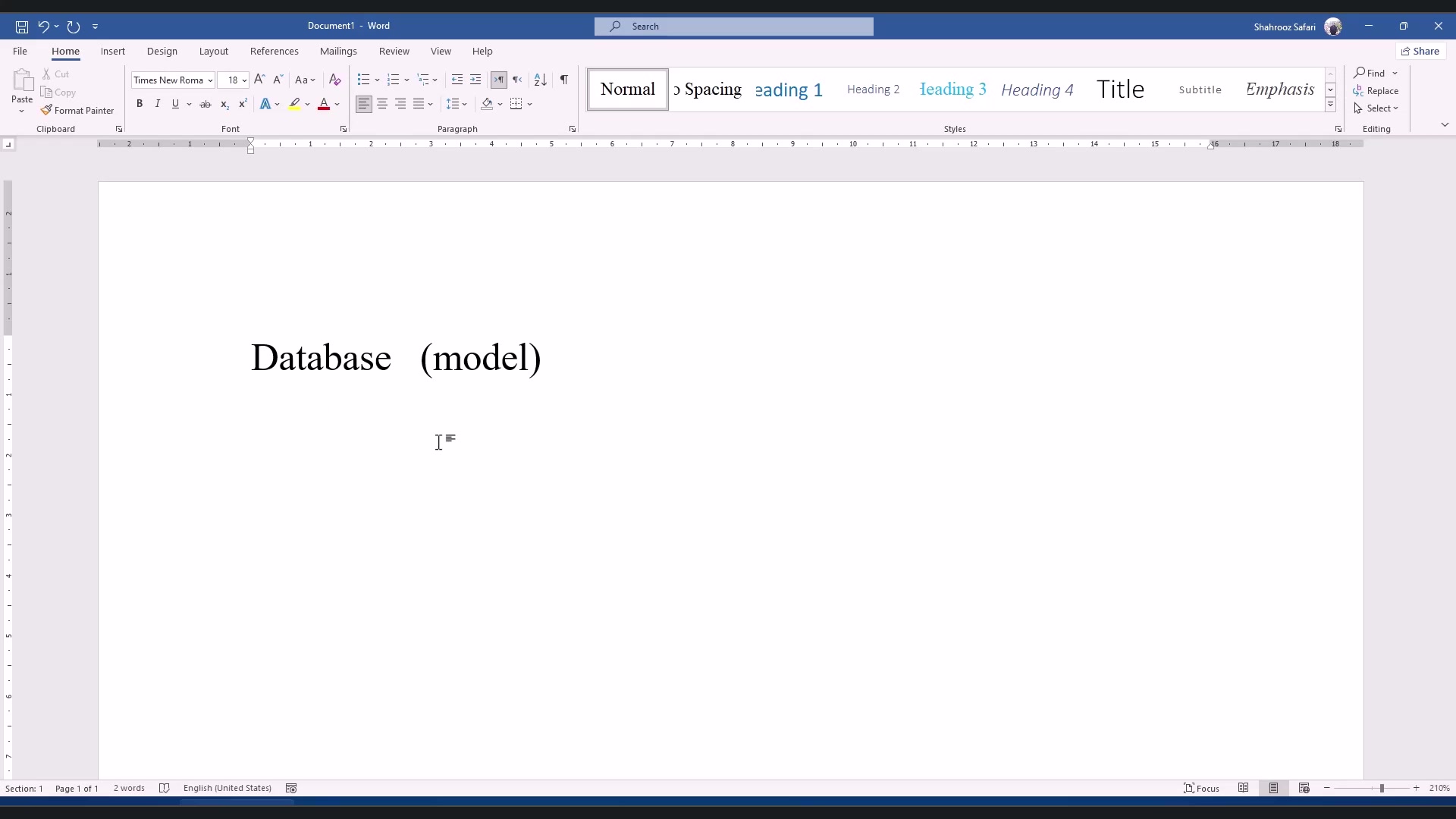Center align the paragraph
This screenshot has width=1456, height=819.
point(382,104)
